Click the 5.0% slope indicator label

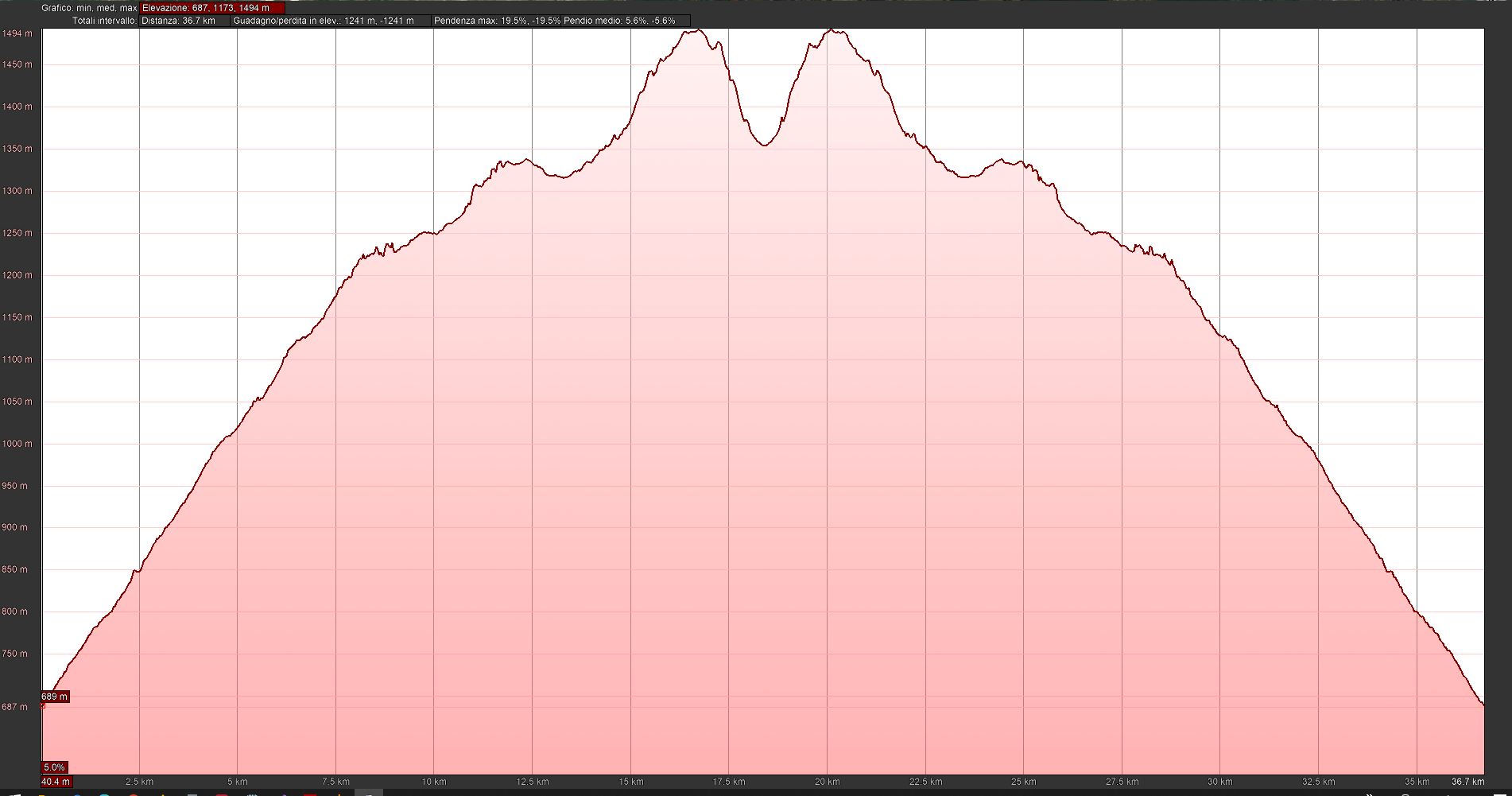click(54, 767)
